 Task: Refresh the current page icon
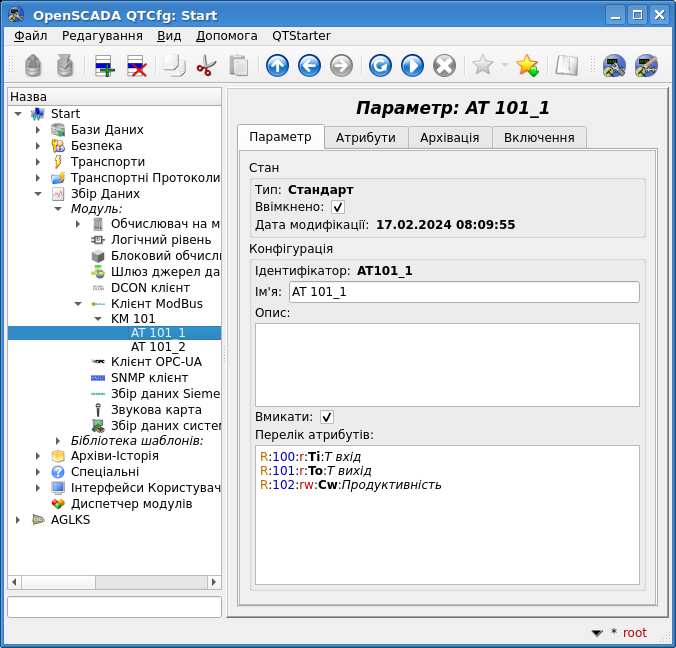click(x=380, y=66)
